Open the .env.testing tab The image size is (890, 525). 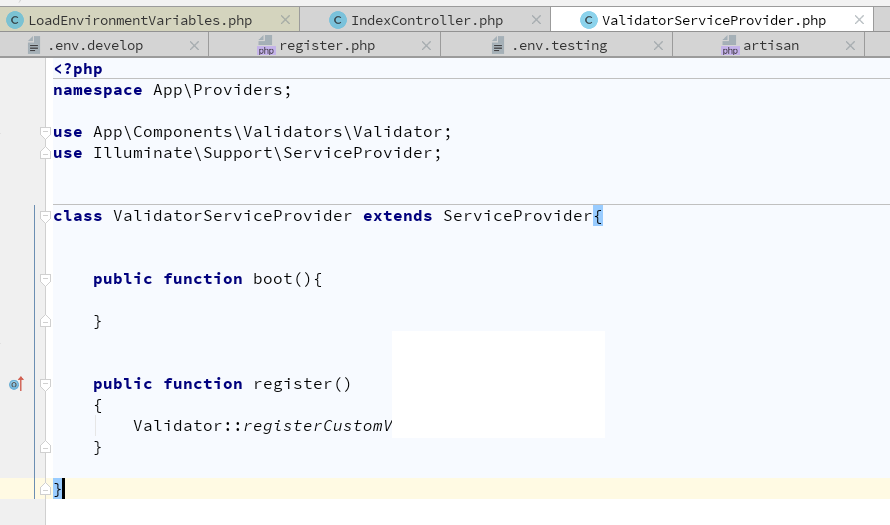[559, 45]
